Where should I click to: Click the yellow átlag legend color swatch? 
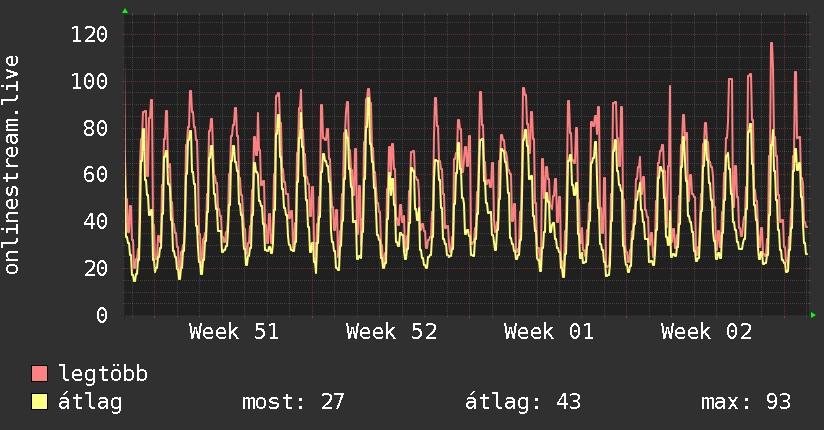click(40, 402)
